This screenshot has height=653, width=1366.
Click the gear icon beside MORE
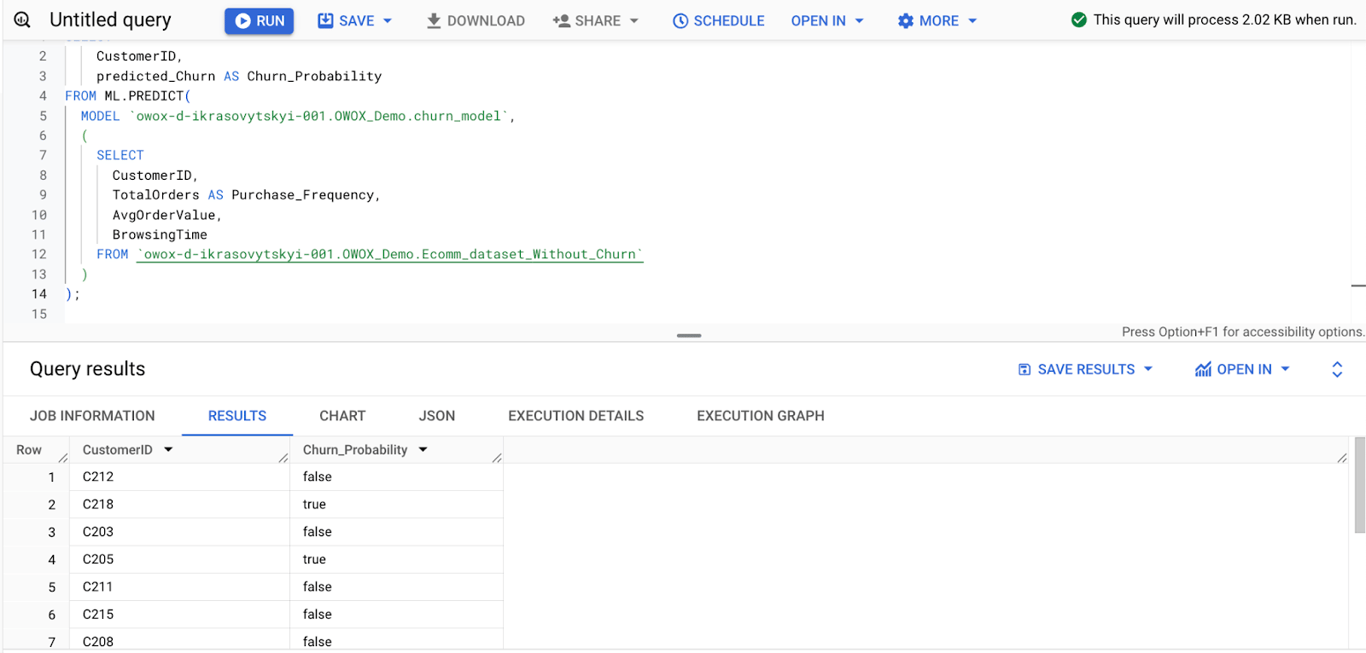pyautogui.click(x=905, y=21)
